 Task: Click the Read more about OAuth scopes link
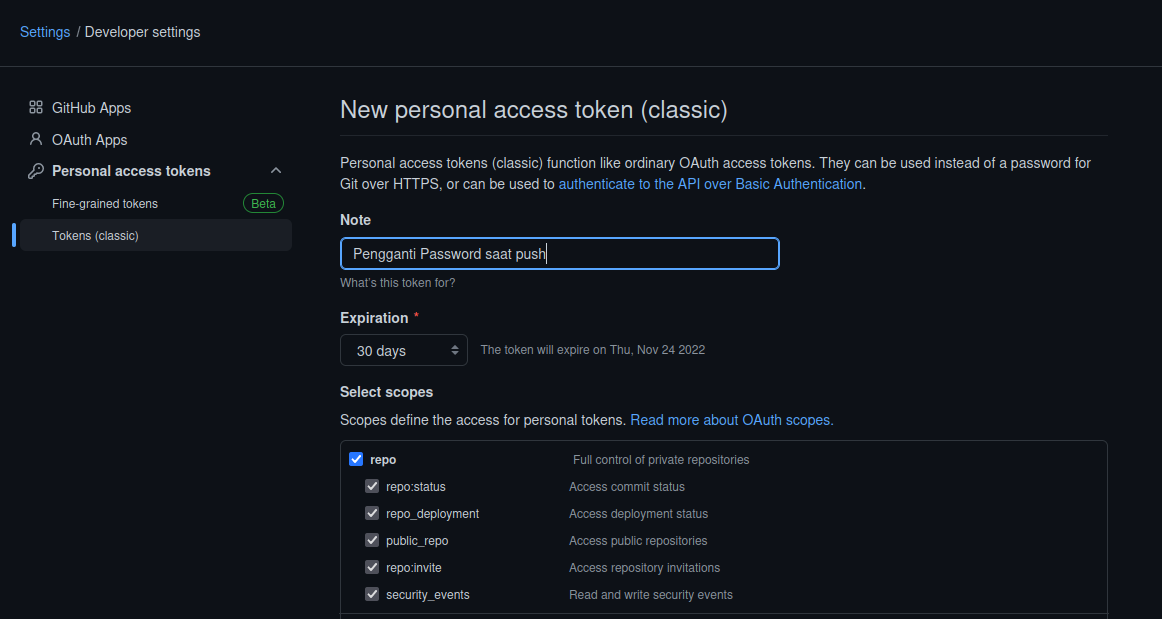(x=731, y=420)
